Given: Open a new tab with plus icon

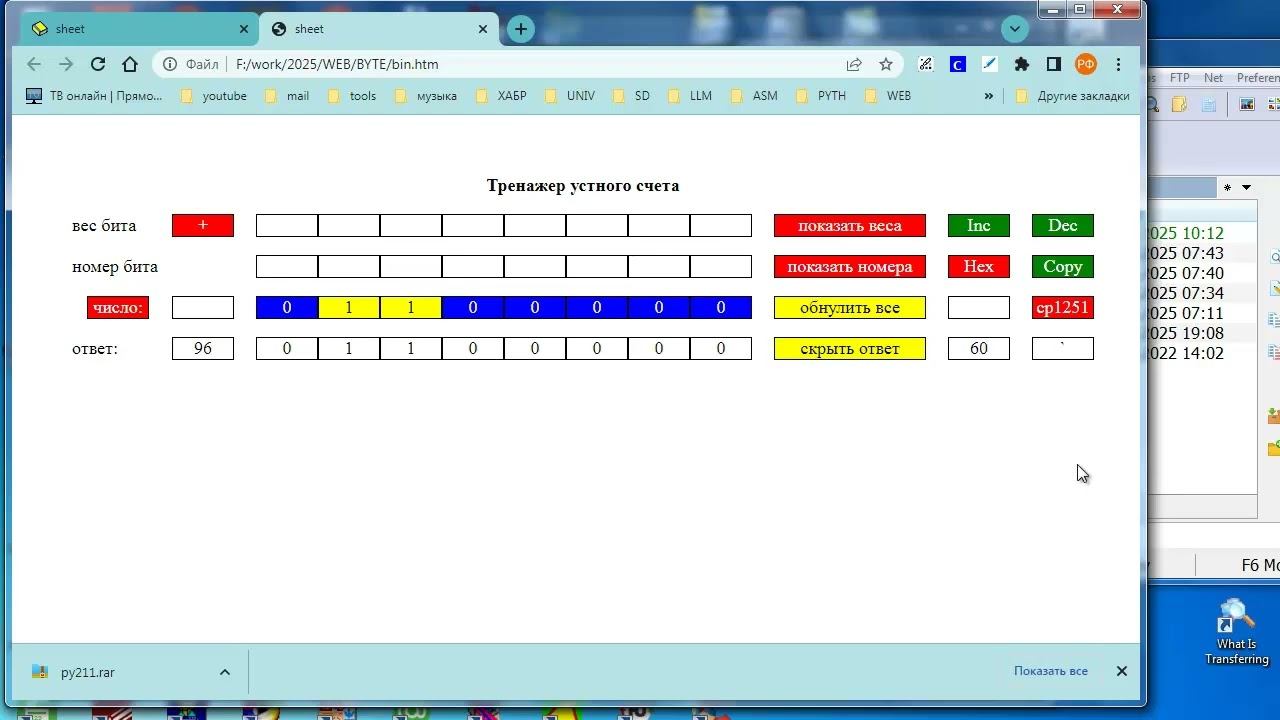Looking at the screenshot, I should tap(521, 29).
